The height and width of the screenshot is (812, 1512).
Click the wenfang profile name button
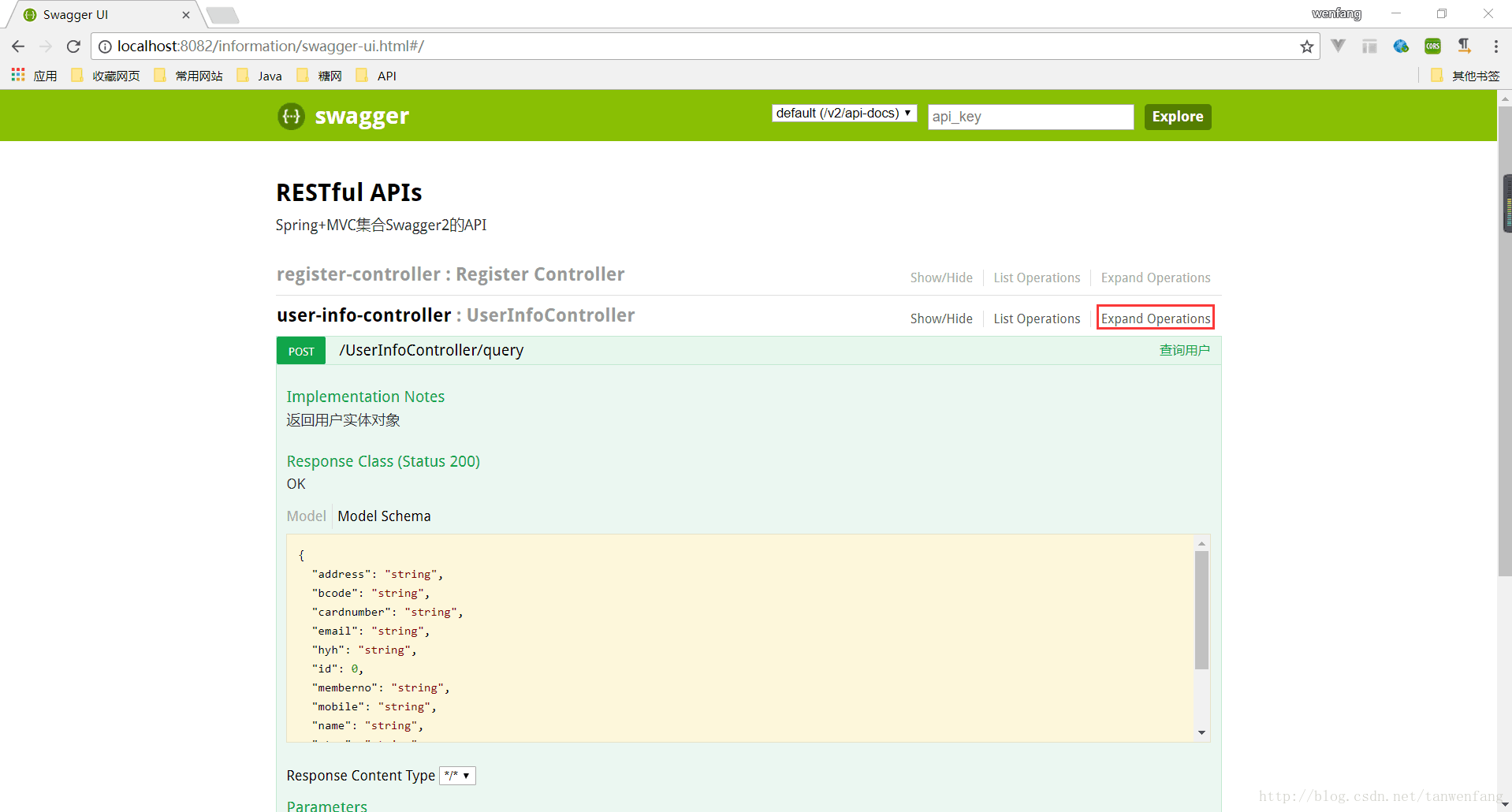pyautogui.click(x=1336, y=13)
